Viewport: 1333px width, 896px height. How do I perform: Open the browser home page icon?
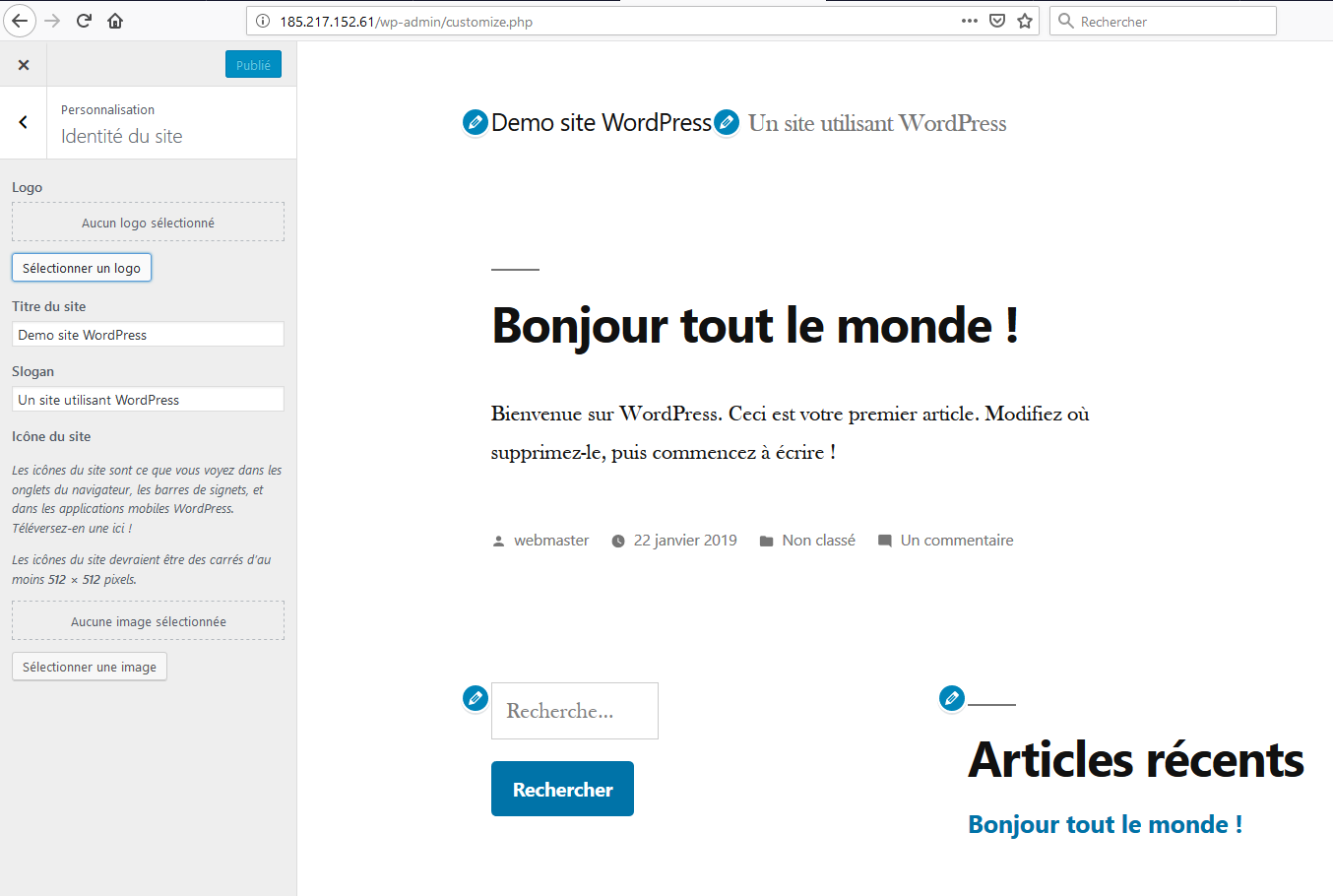click(x=115, y=21)
